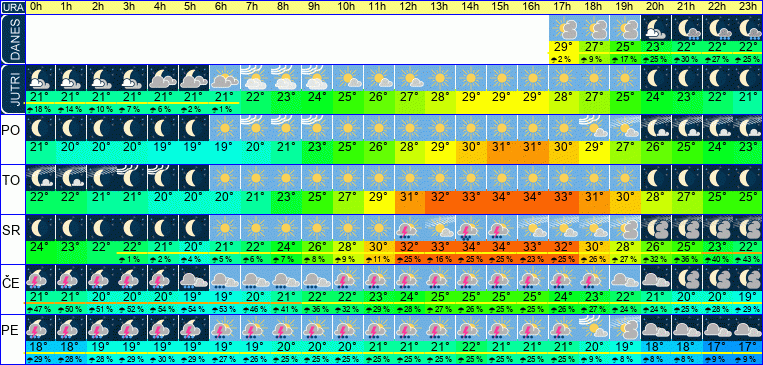Click the PO 18h windy sun-cloud icon
This screenshot has height=365, width=763.
[x=594, y=128]
